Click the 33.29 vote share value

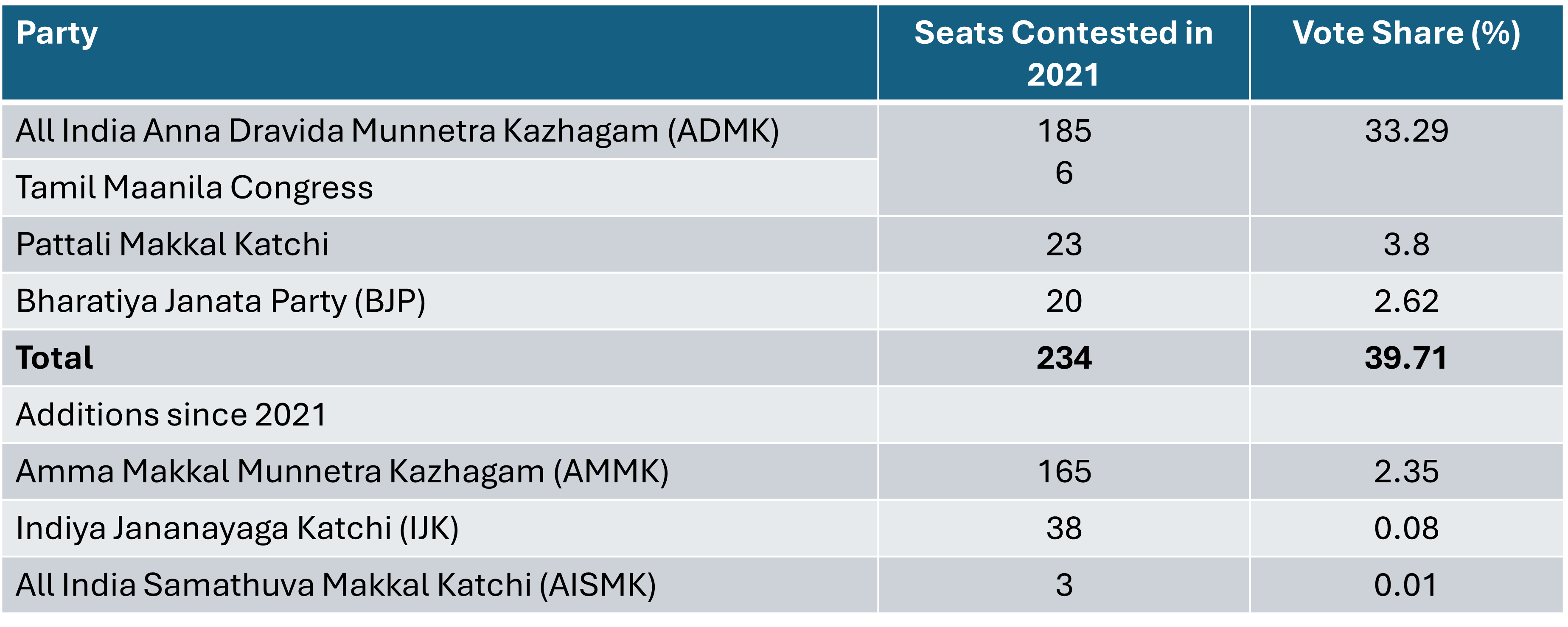coord(1406,131)
